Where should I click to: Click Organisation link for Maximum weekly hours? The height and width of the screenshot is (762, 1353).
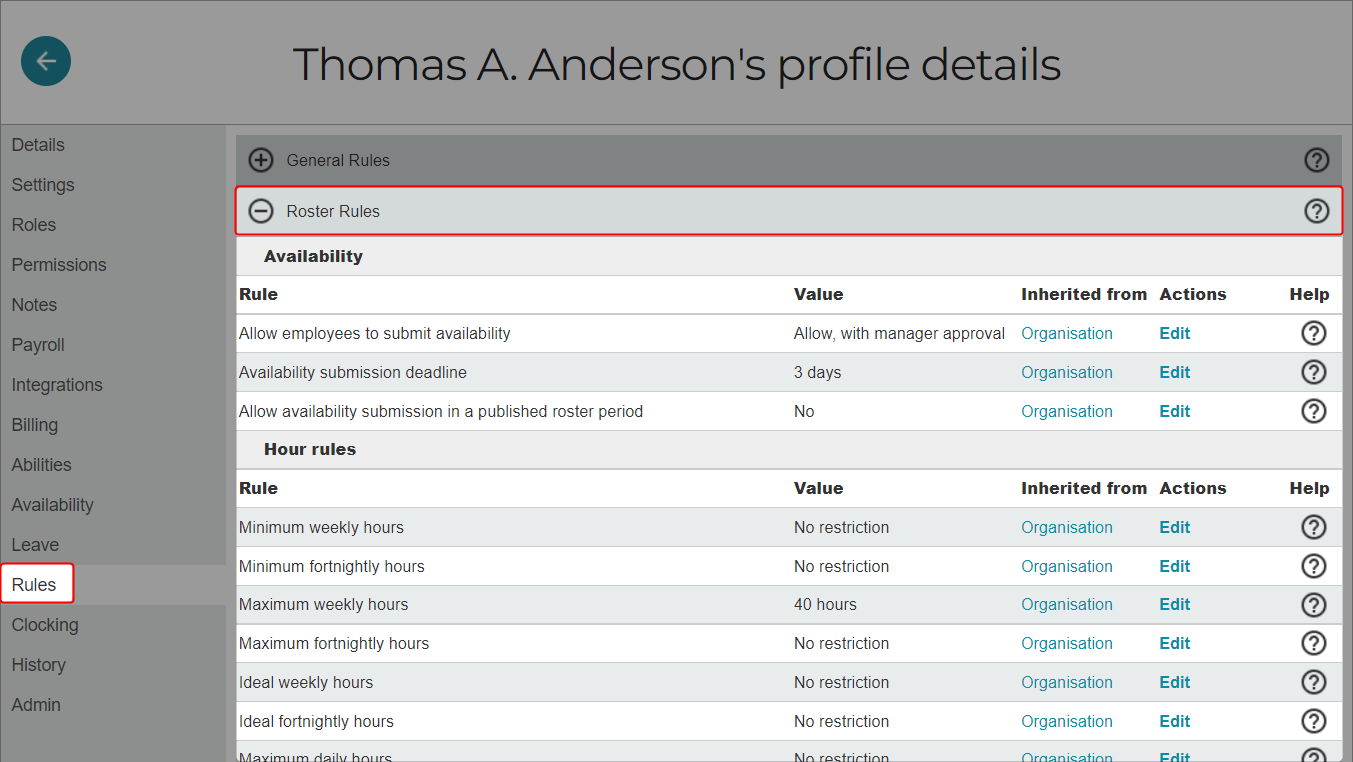click(1067, 604)
